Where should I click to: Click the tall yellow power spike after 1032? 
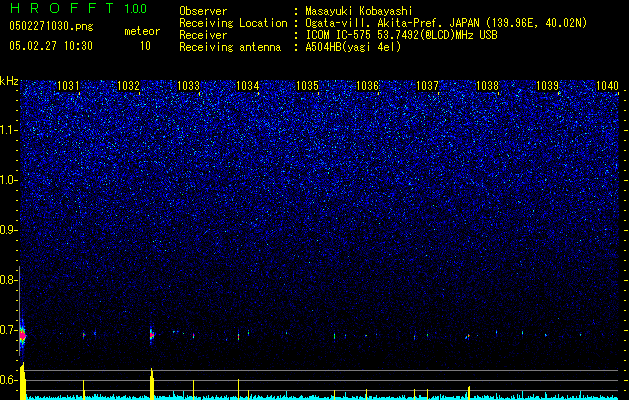(152, 384)
